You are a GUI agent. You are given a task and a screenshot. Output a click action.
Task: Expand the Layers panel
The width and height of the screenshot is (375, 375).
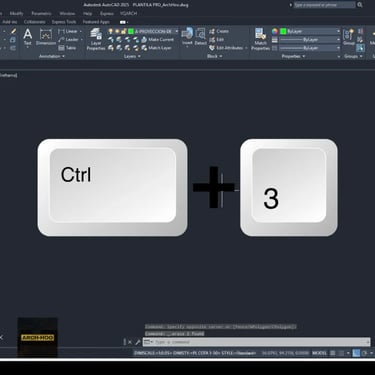[x=132, y=56]
